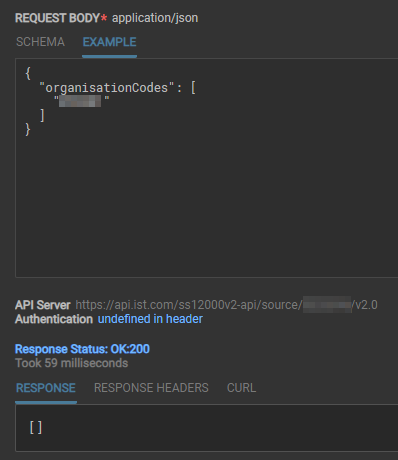Click the 'REQUEST BODY' heading

click(57, 18)
